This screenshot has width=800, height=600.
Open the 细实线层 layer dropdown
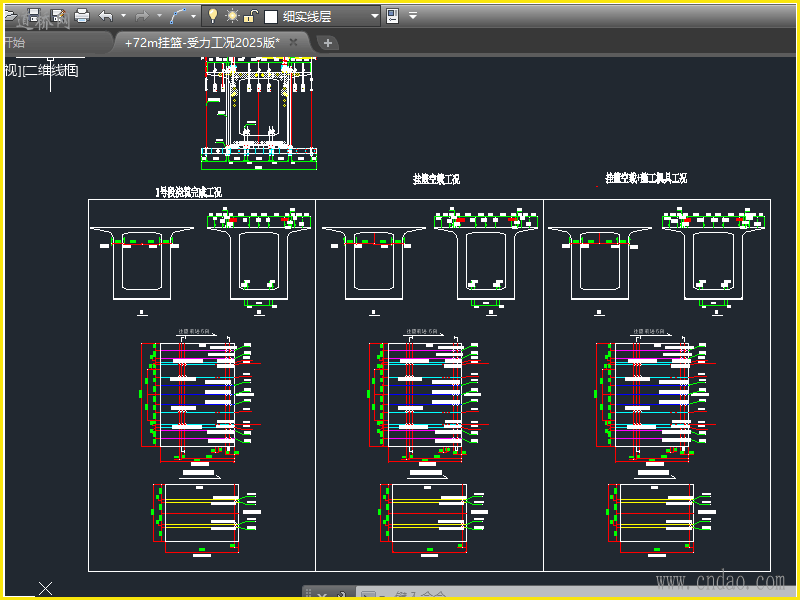pos(374,16)
